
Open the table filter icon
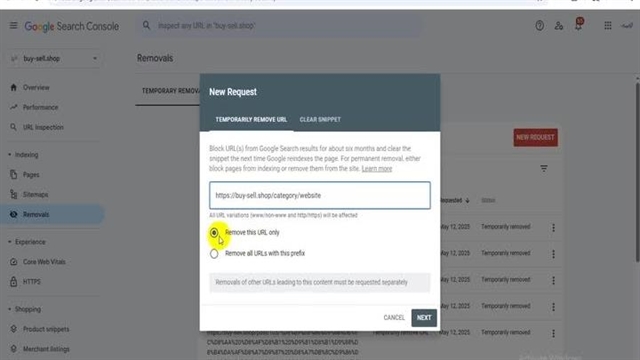click(544, 168)
